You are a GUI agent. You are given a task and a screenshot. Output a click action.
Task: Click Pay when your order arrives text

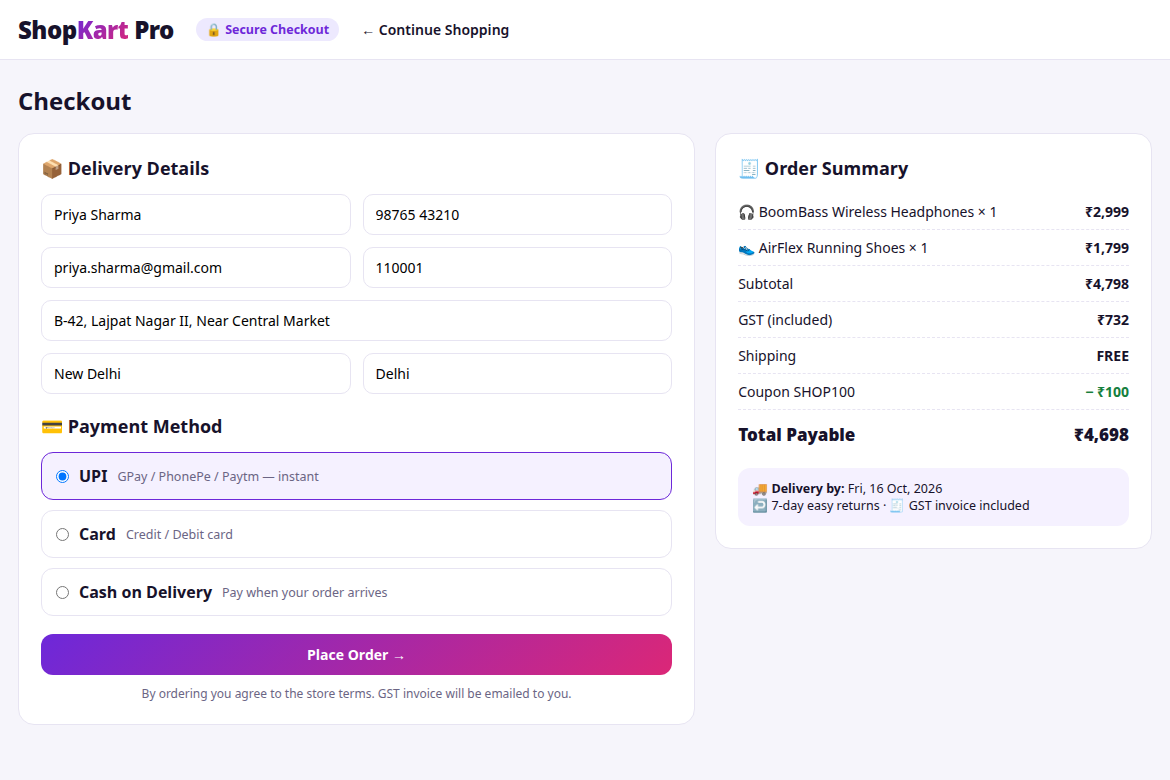click(x=304, y=593)
